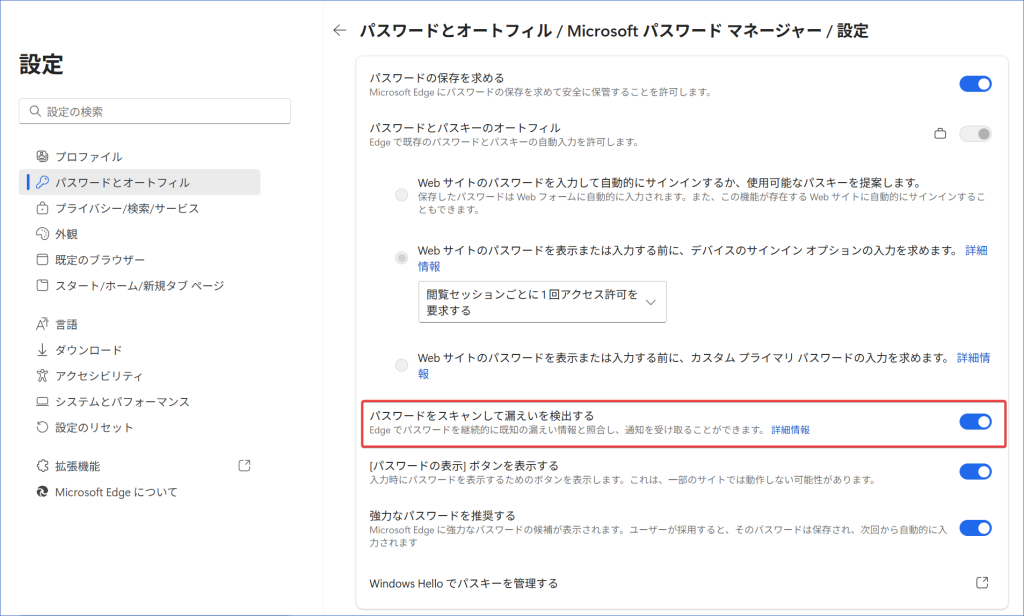Viewport: 1024px width, 616px height.
Task: Open 言語 settings in the sidebar
Action: 68,325
